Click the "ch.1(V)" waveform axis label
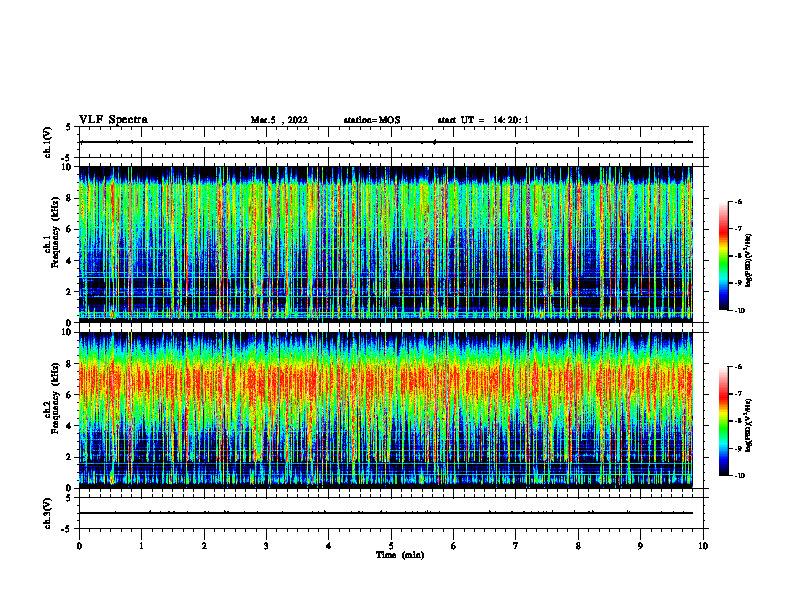The width and height of the screenshot is (792, 612). (x=47, y=142)
